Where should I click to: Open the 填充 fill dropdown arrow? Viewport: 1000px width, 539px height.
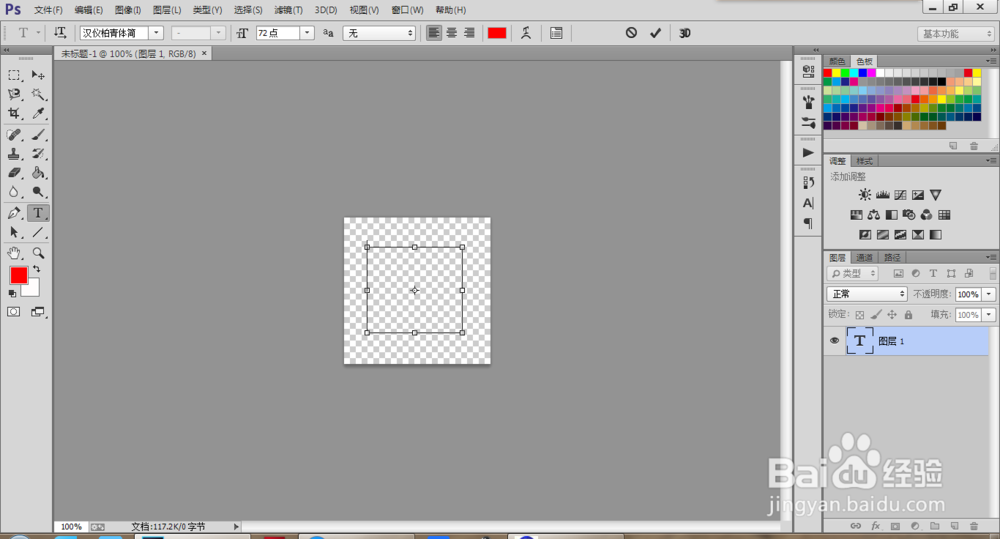[989, 314]
